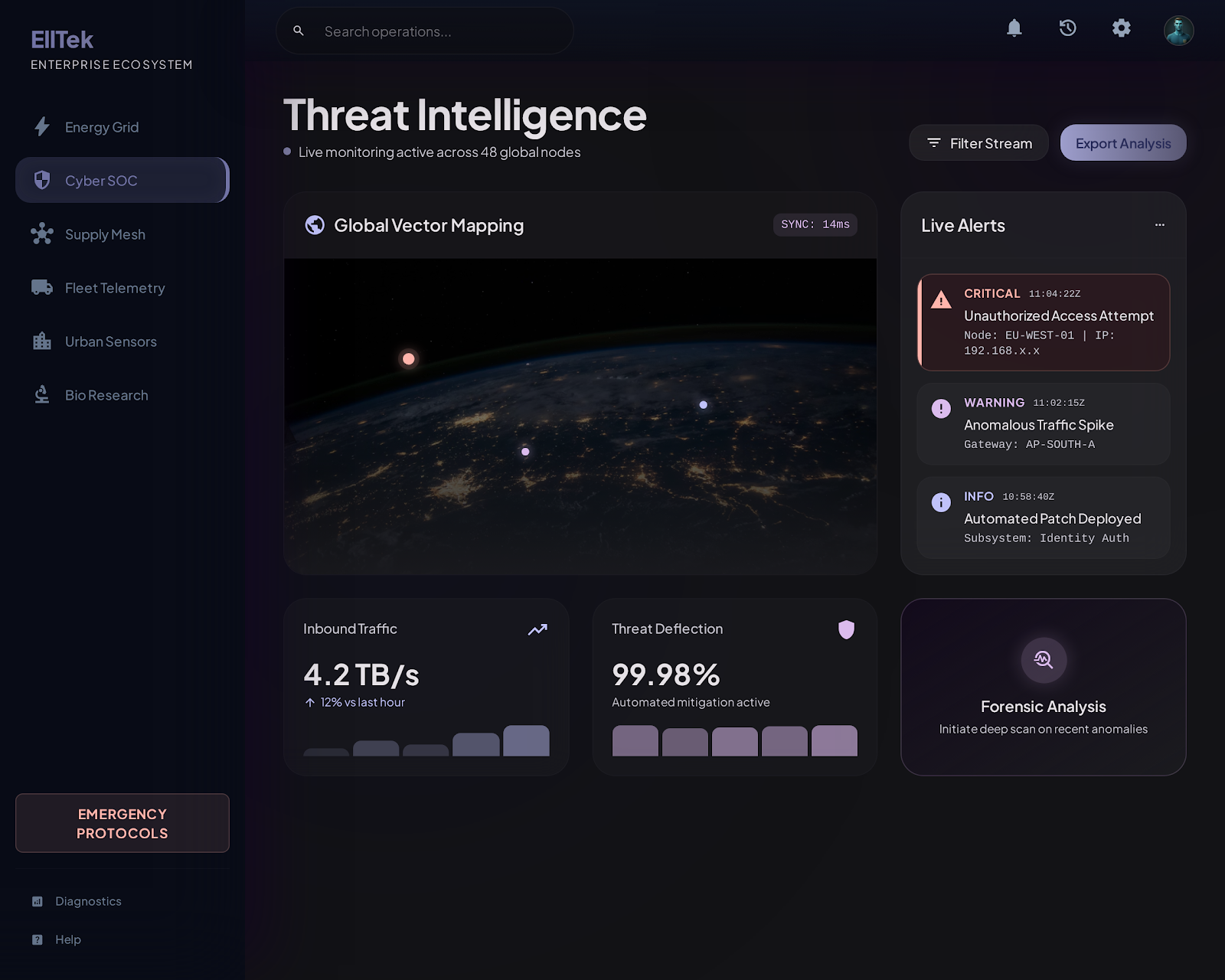This screenshot has width=1225, height=980.
Task: Click the Forensic Analysis scan icon
Action: tap(1043, 659)
